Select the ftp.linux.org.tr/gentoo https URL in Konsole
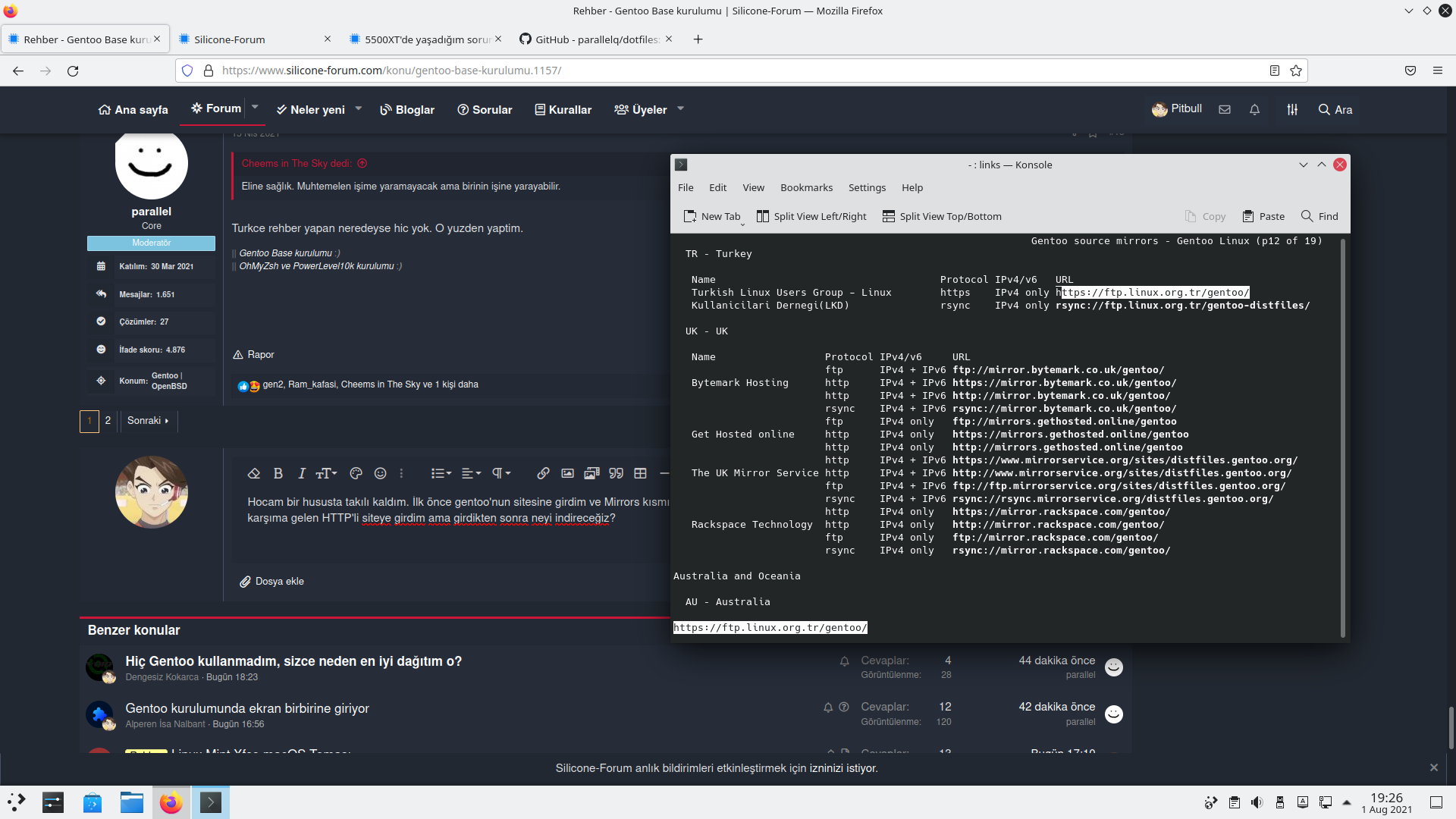1456x819 pixels. pos(1153,293)
